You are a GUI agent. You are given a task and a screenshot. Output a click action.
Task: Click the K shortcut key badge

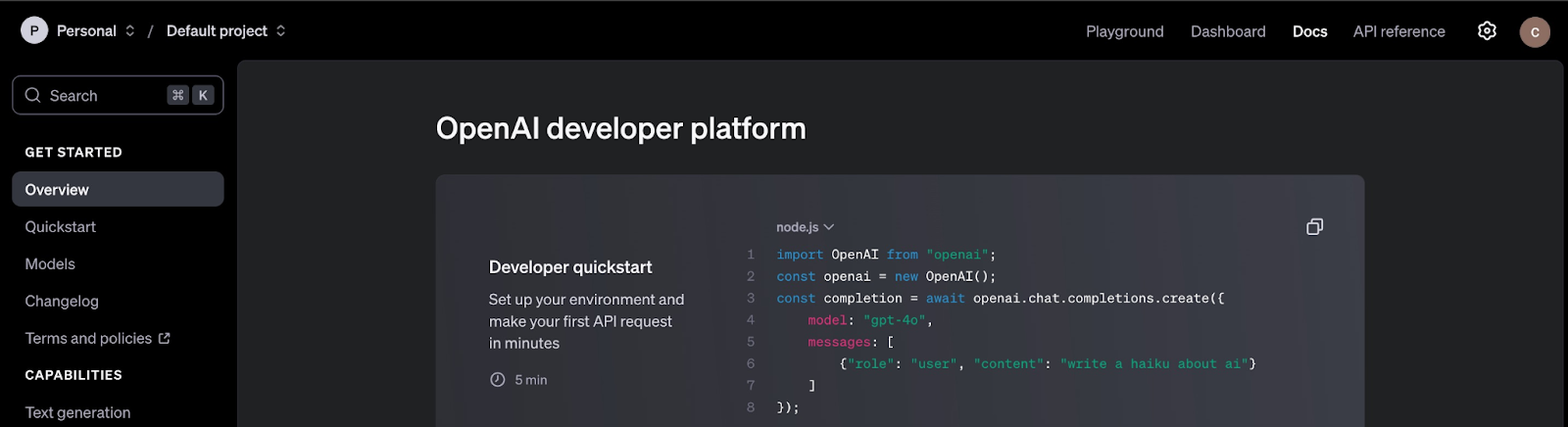point(203,95)
